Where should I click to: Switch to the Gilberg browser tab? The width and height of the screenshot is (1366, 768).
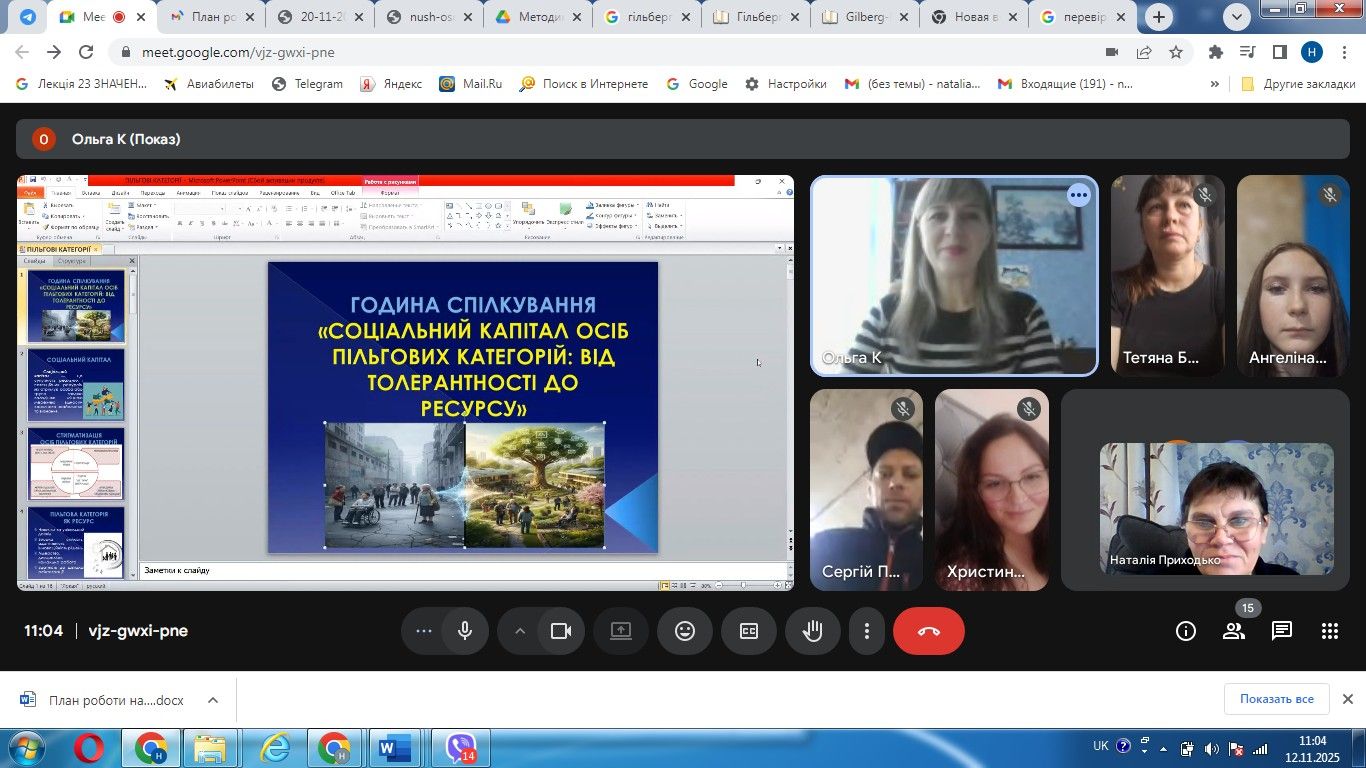point(866,17)
